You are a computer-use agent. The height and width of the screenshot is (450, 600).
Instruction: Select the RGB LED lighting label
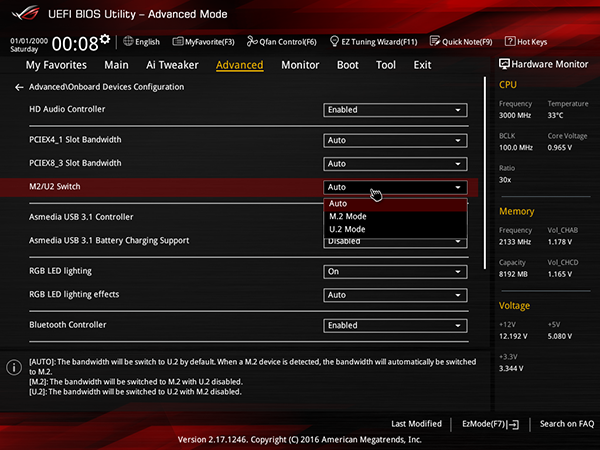[60, 271]
